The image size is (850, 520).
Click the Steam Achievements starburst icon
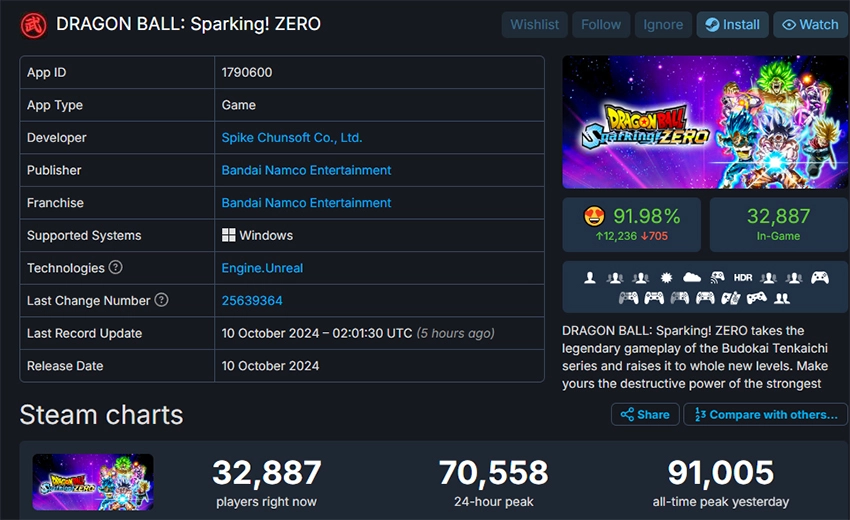point(666,277)
